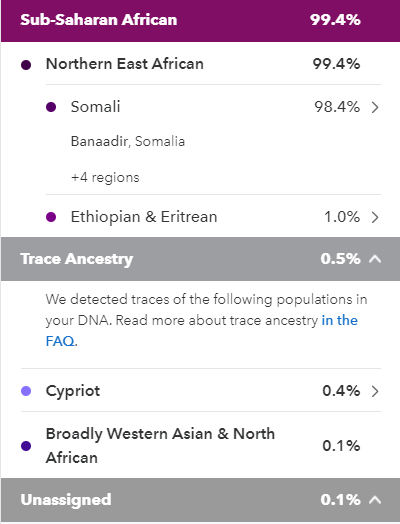Select the Northern East African row

[x=201, y=64]
